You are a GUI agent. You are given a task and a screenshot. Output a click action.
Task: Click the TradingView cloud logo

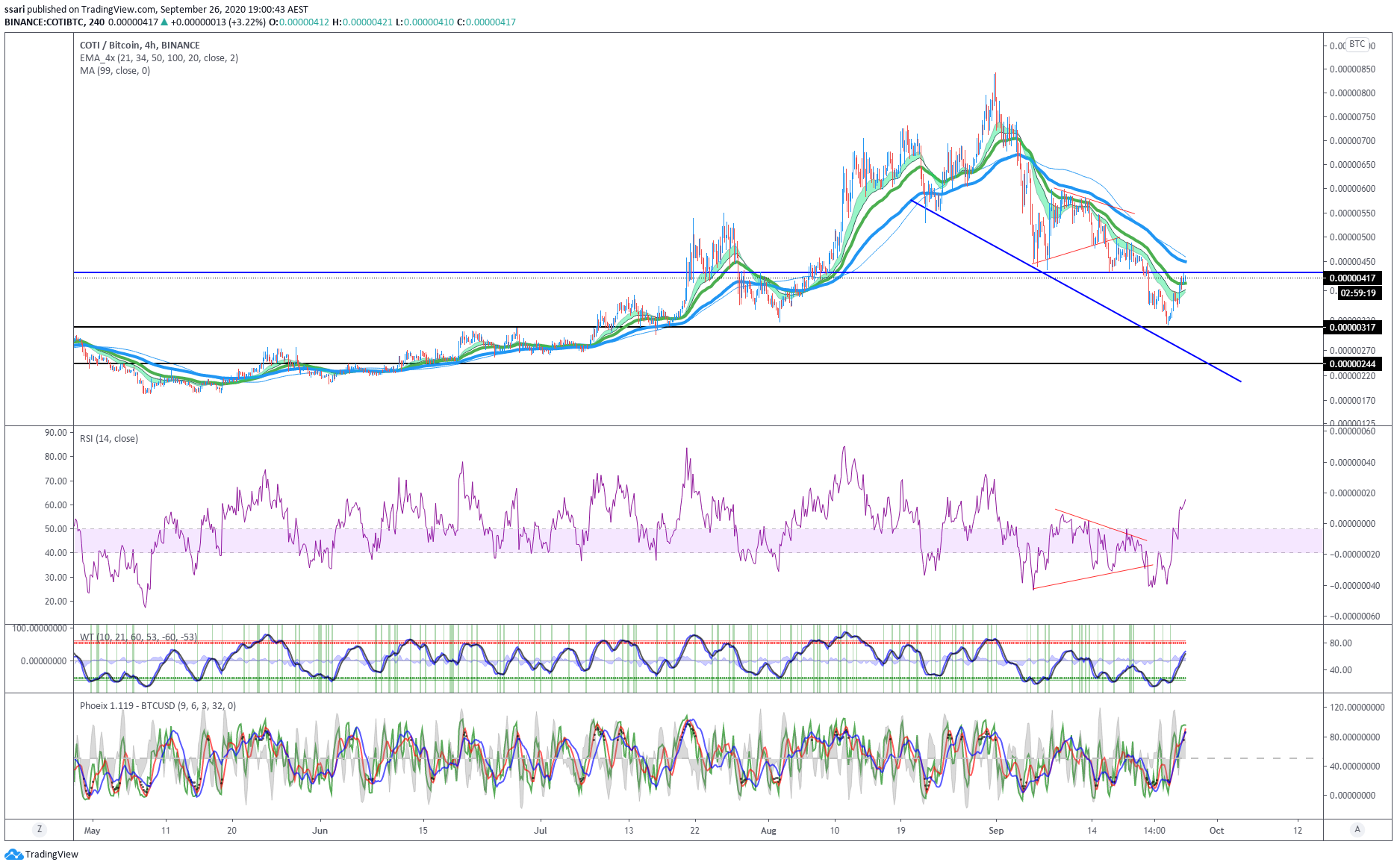pyautogui.click(x=13, y=854)
